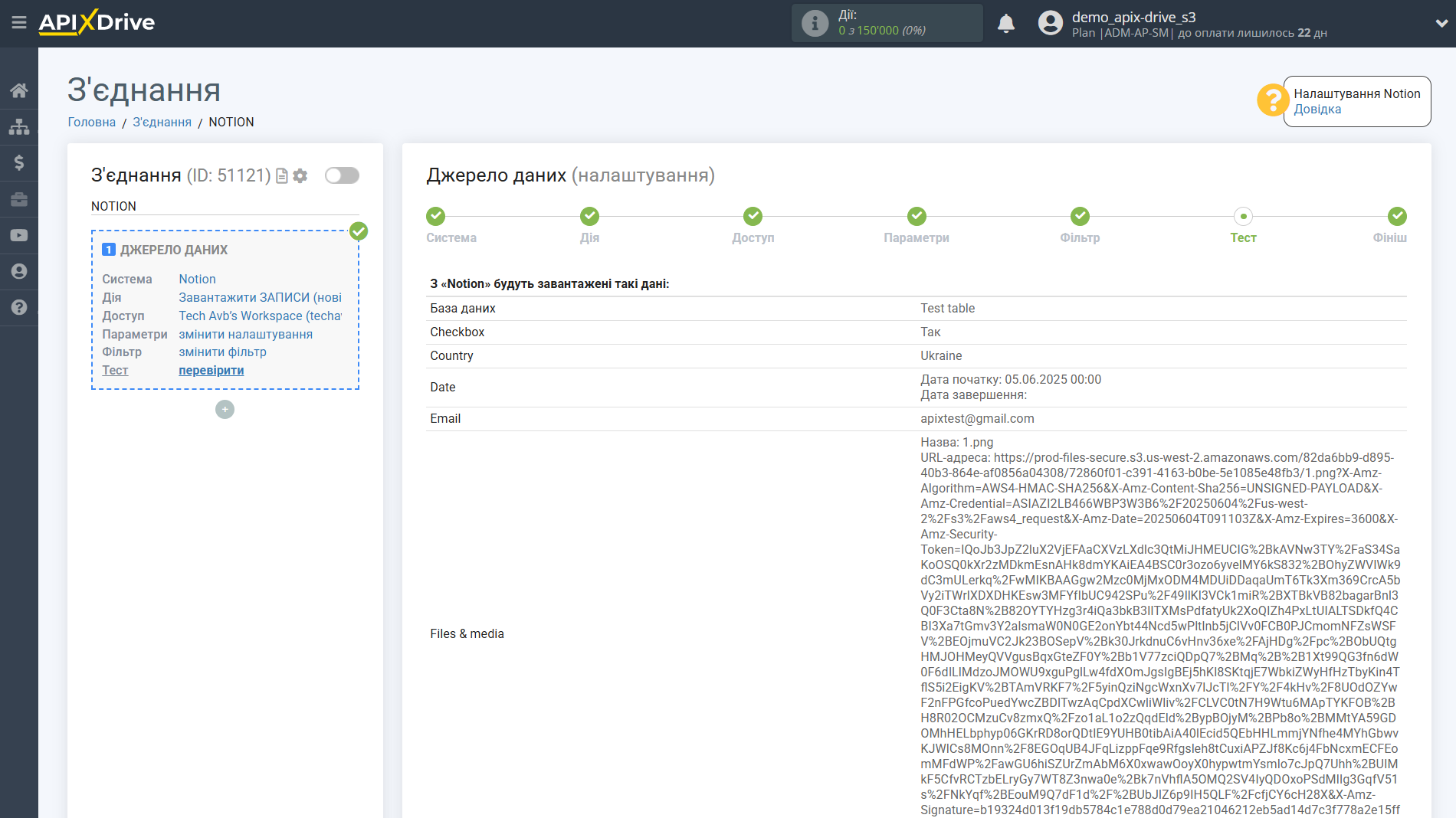Click the Files & media row label
The image size is (1456, 818).
[x=467, y=633]
